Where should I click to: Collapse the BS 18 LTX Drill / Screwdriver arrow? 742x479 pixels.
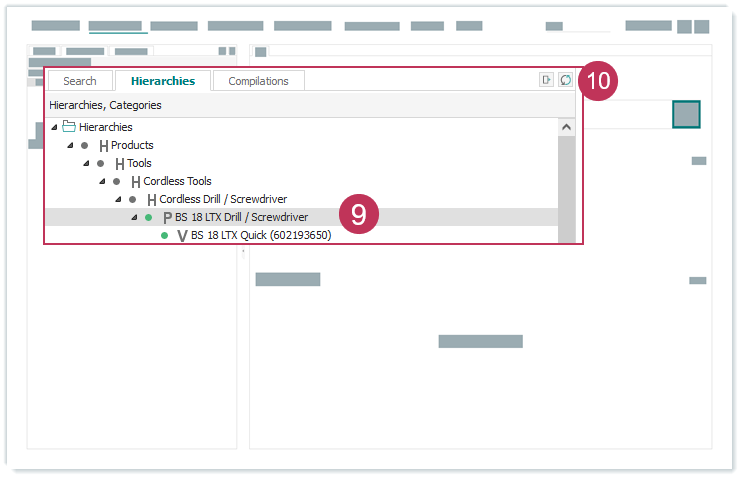[134, 218]
